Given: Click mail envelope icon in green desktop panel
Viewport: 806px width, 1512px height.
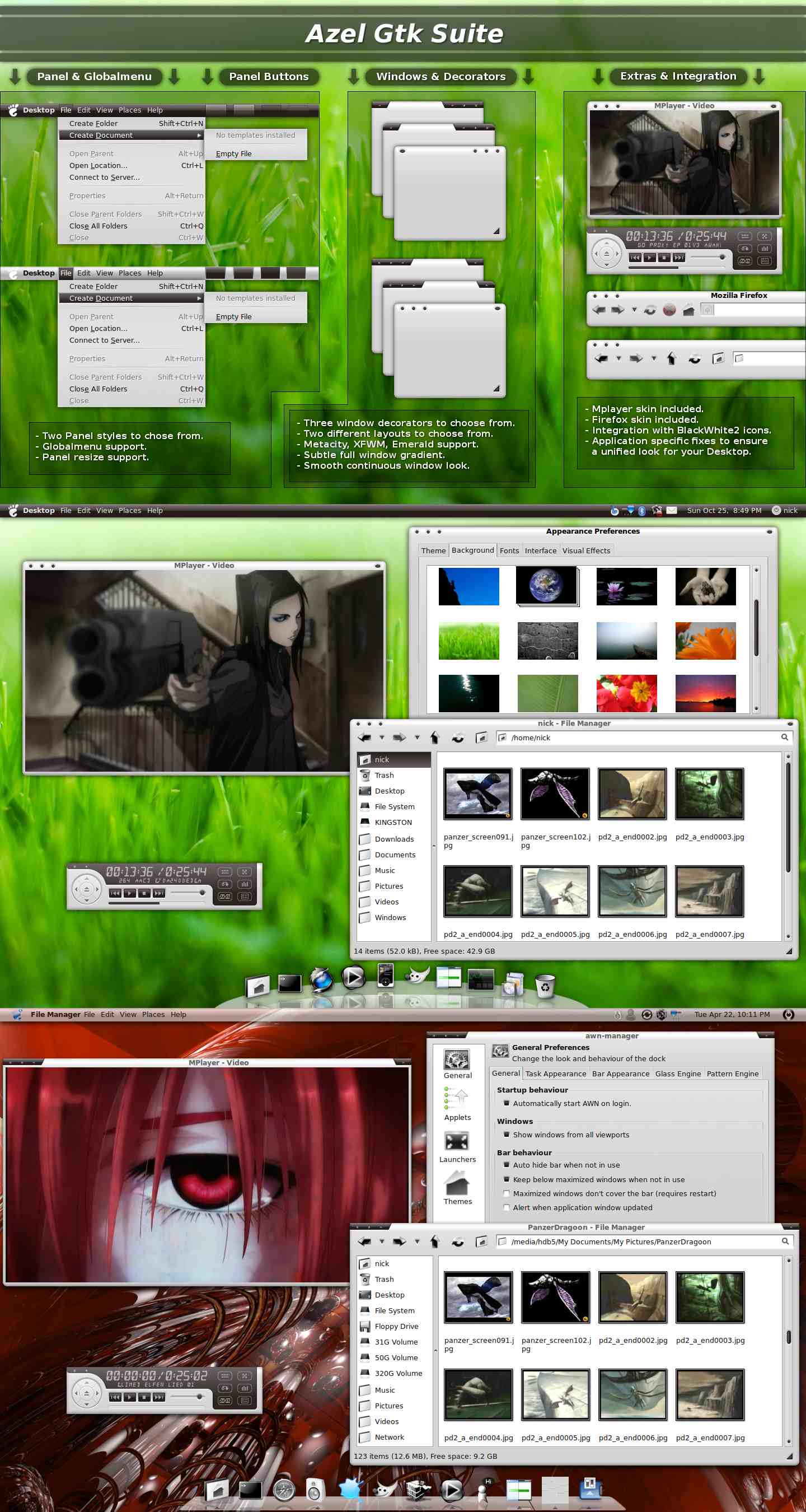Looking at the screenshot, I should click(x=672, y=510).
